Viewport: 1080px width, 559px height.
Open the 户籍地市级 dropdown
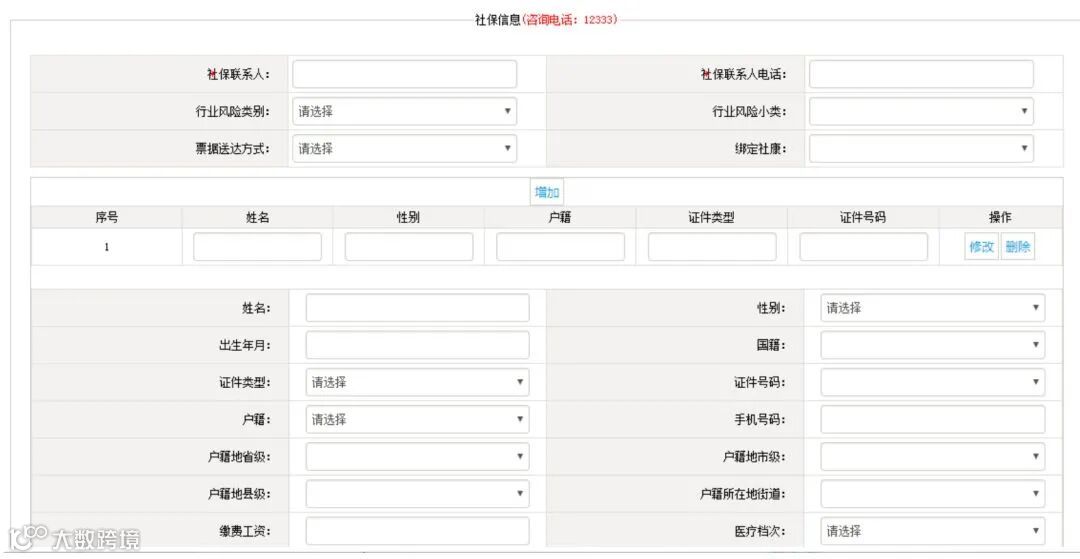pyautogui.click(x=933, y=457)
